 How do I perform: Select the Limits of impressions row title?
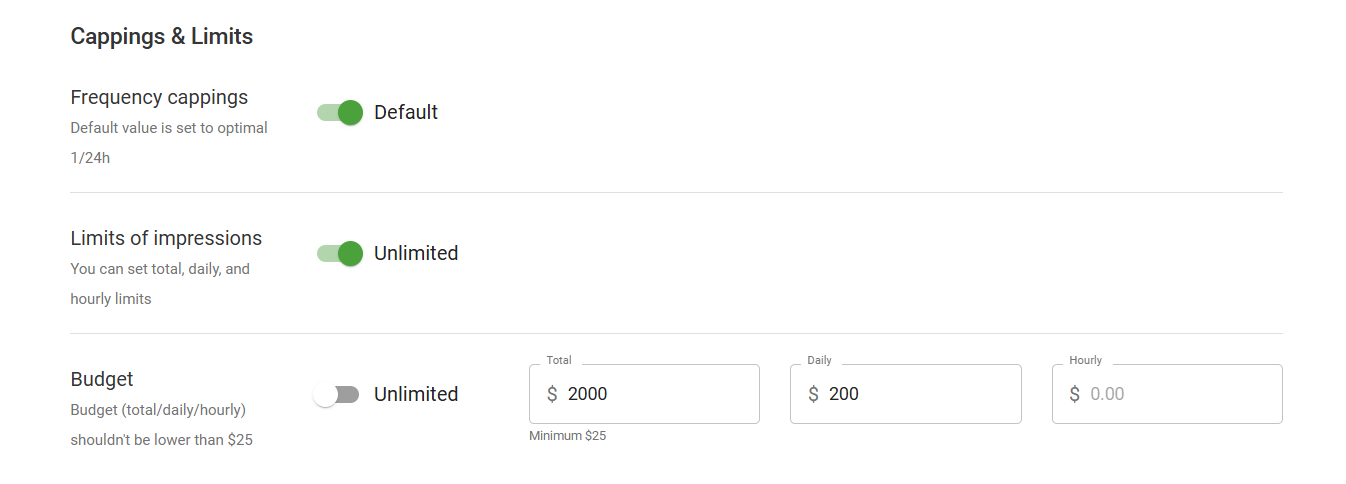(166, 239)
